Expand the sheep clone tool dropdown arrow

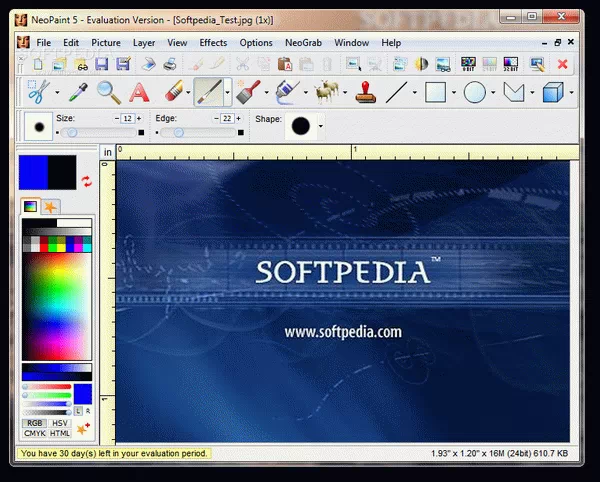tap(345, 92)
